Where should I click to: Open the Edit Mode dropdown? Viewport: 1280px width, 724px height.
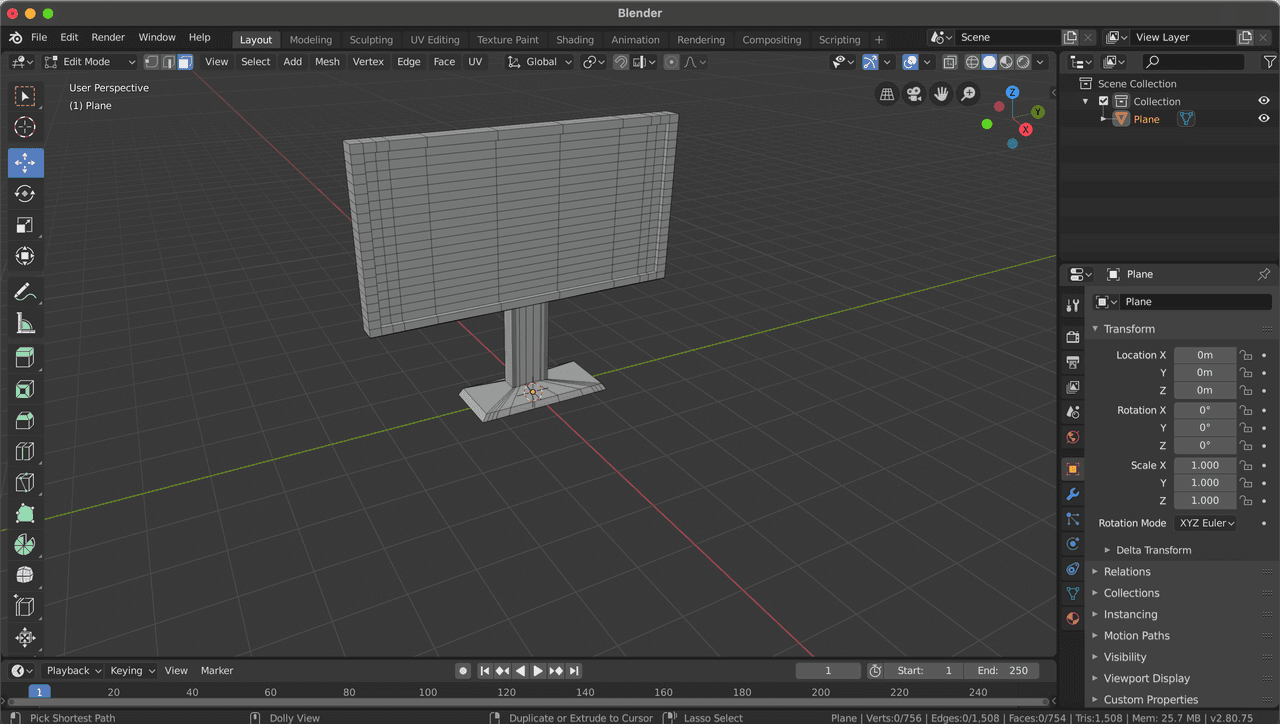pyautogui.click(x=89, y=62)
